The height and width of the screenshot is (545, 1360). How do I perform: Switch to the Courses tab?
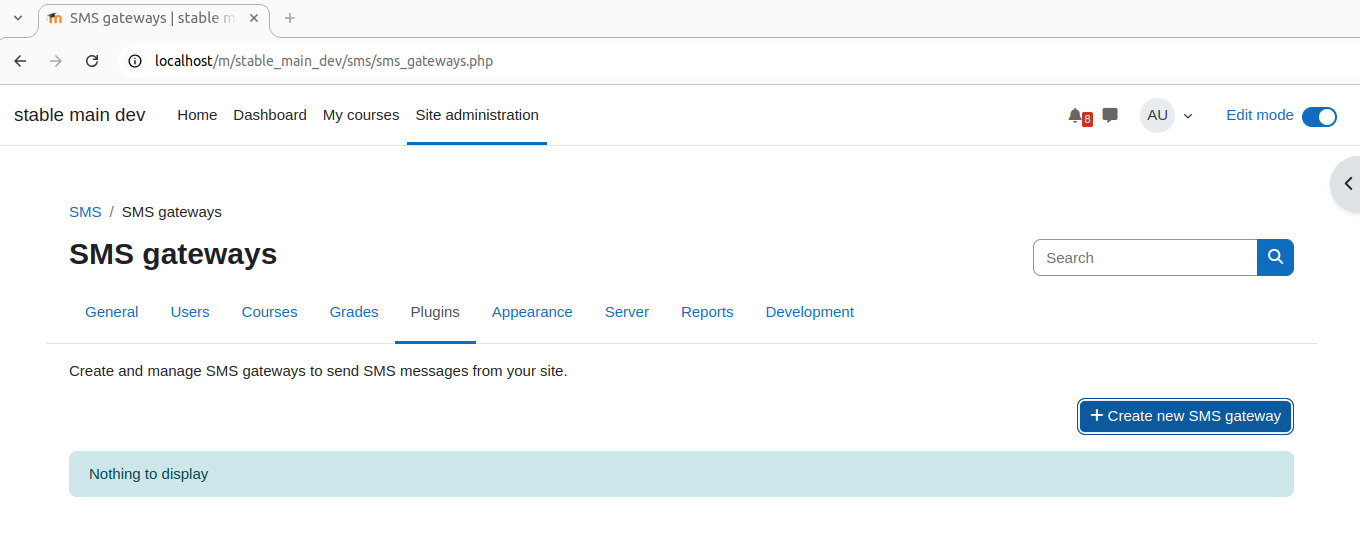pos(270,312)
